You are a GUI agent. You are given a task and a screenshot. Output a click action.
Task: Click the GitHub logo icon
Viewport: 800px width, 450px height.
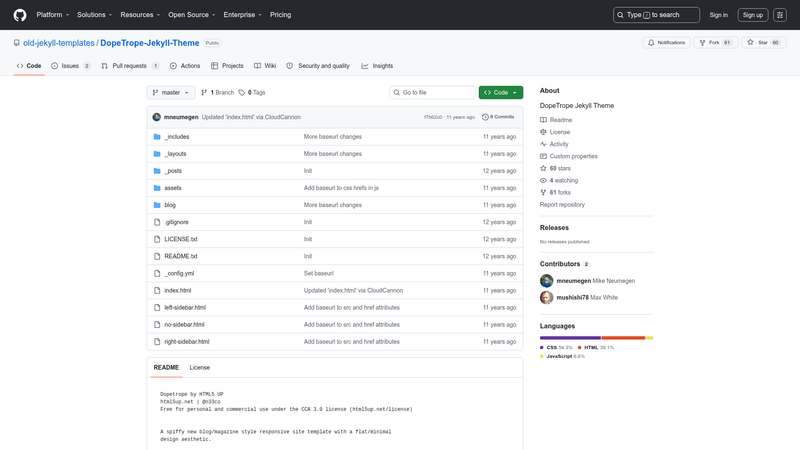(20, 15)
